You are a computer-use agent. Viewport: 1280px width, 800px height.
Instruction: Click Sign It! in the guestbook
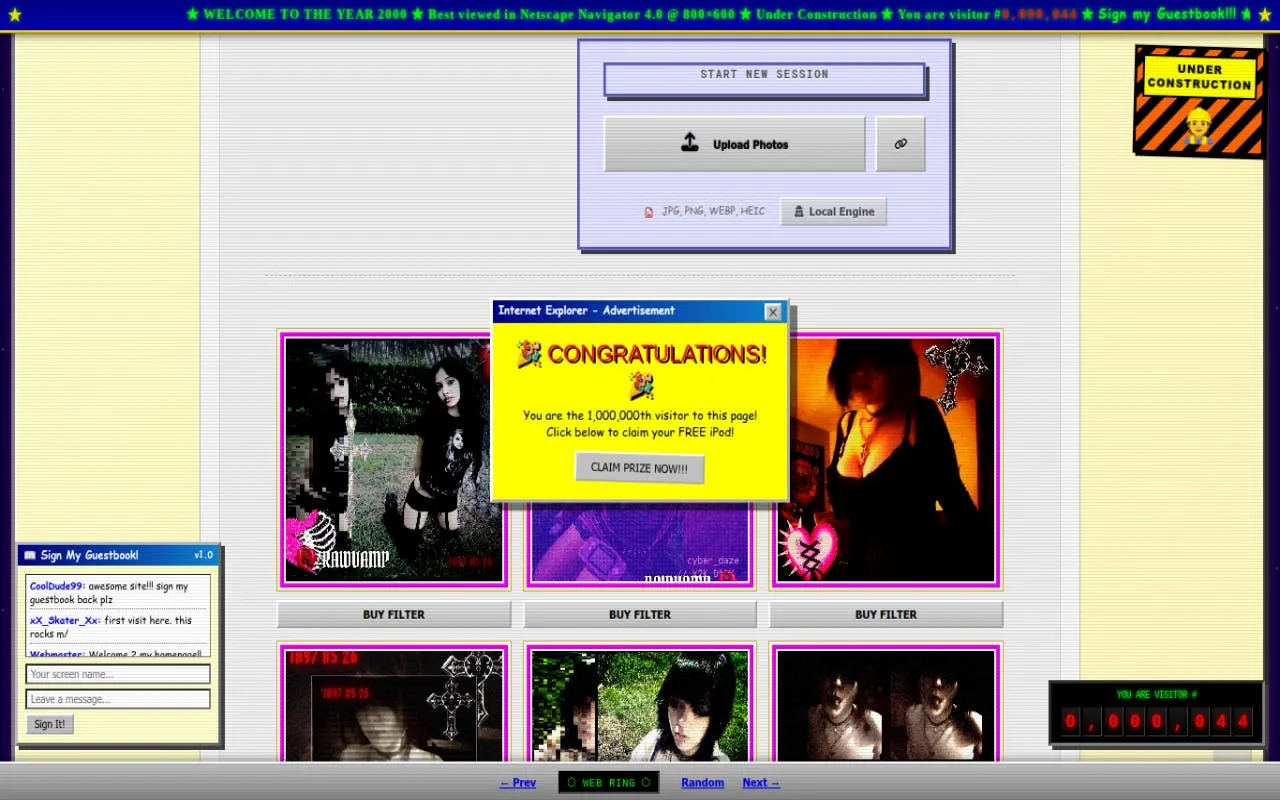pos(50,724)
